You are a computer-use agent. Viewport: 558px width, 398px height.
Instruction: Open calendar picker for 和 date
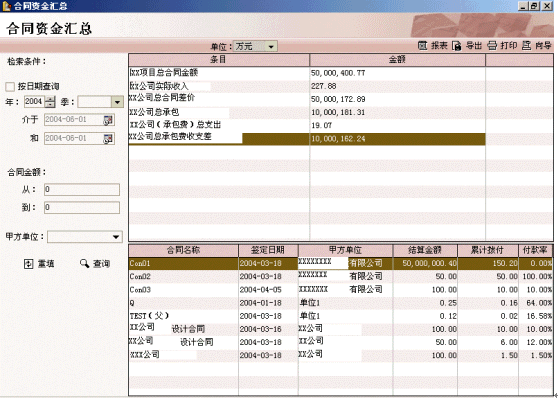point(108,138)
